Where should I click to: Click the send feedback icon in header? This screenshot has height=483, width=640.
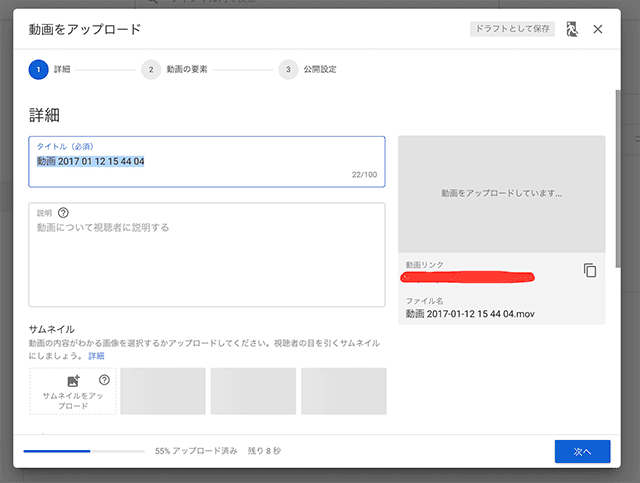coord(572,29)
